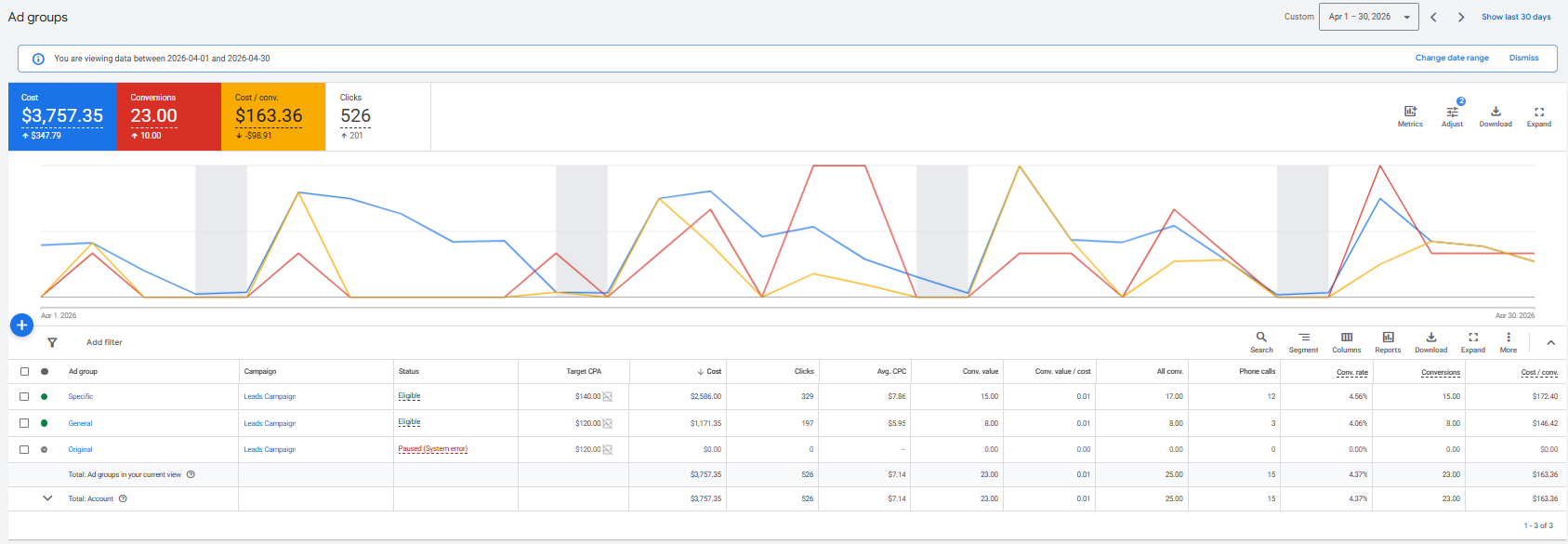Open Leads Campaign in Specific row

270,396
